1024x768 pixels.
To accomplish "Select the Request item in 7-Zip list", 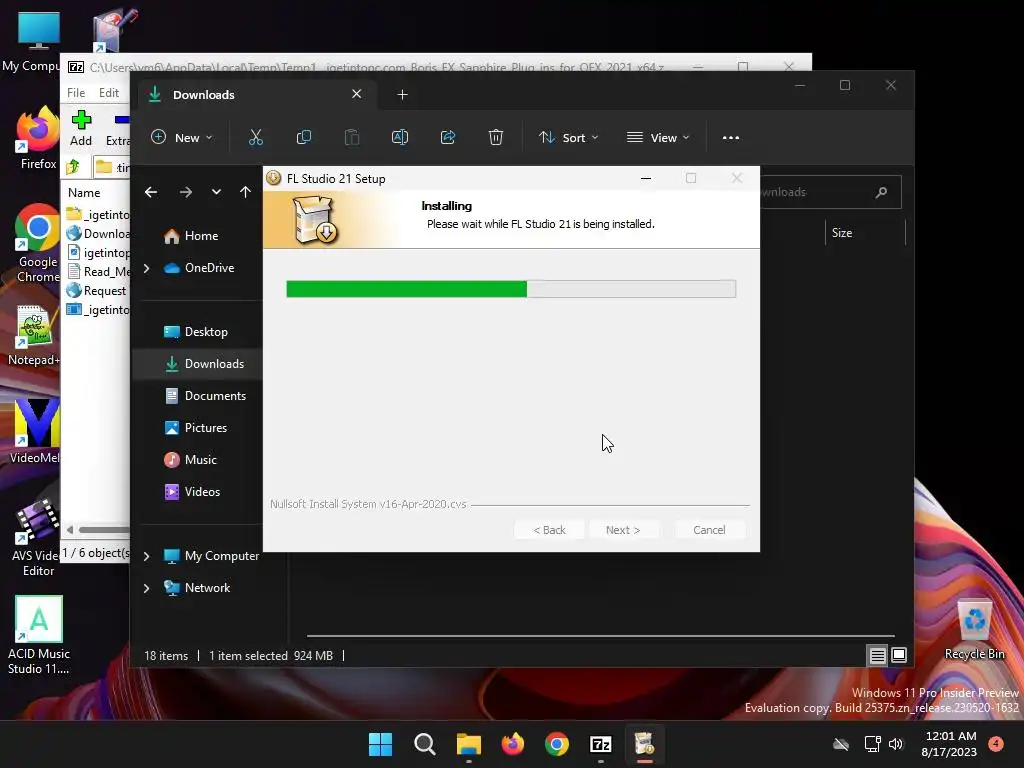I will (97, 291).
